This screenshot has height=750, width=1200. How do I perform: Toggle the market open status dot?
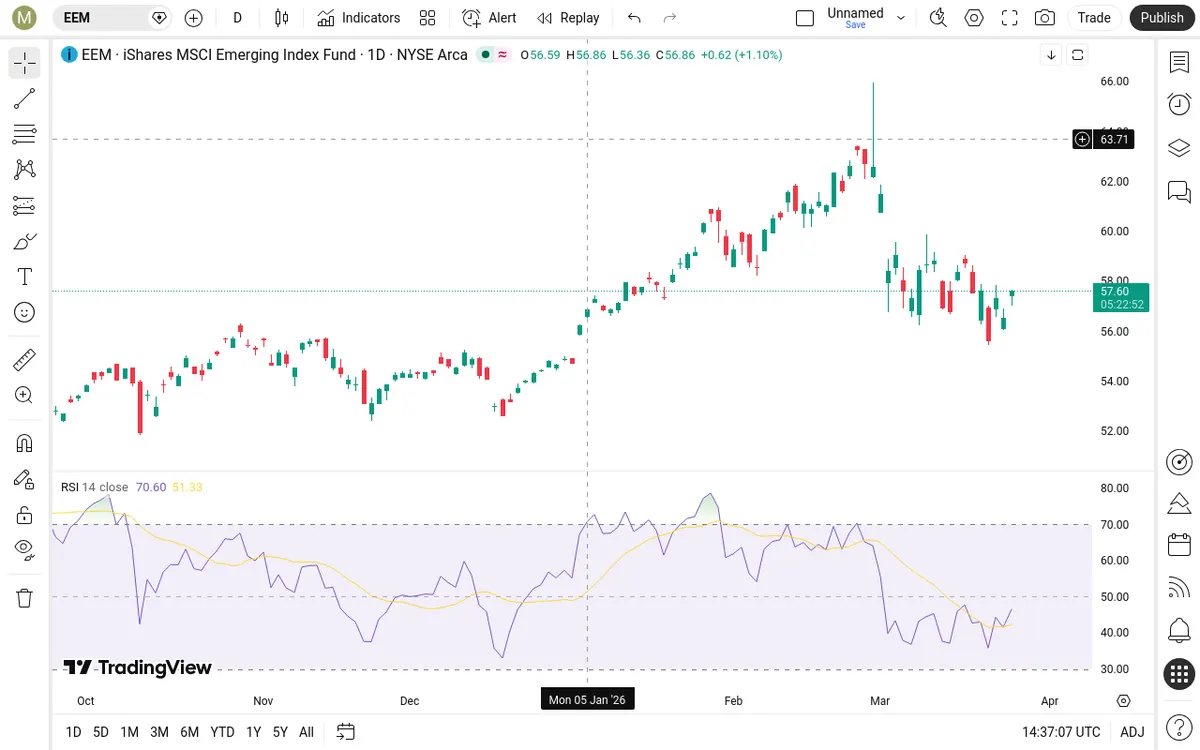tap(485, 55)
